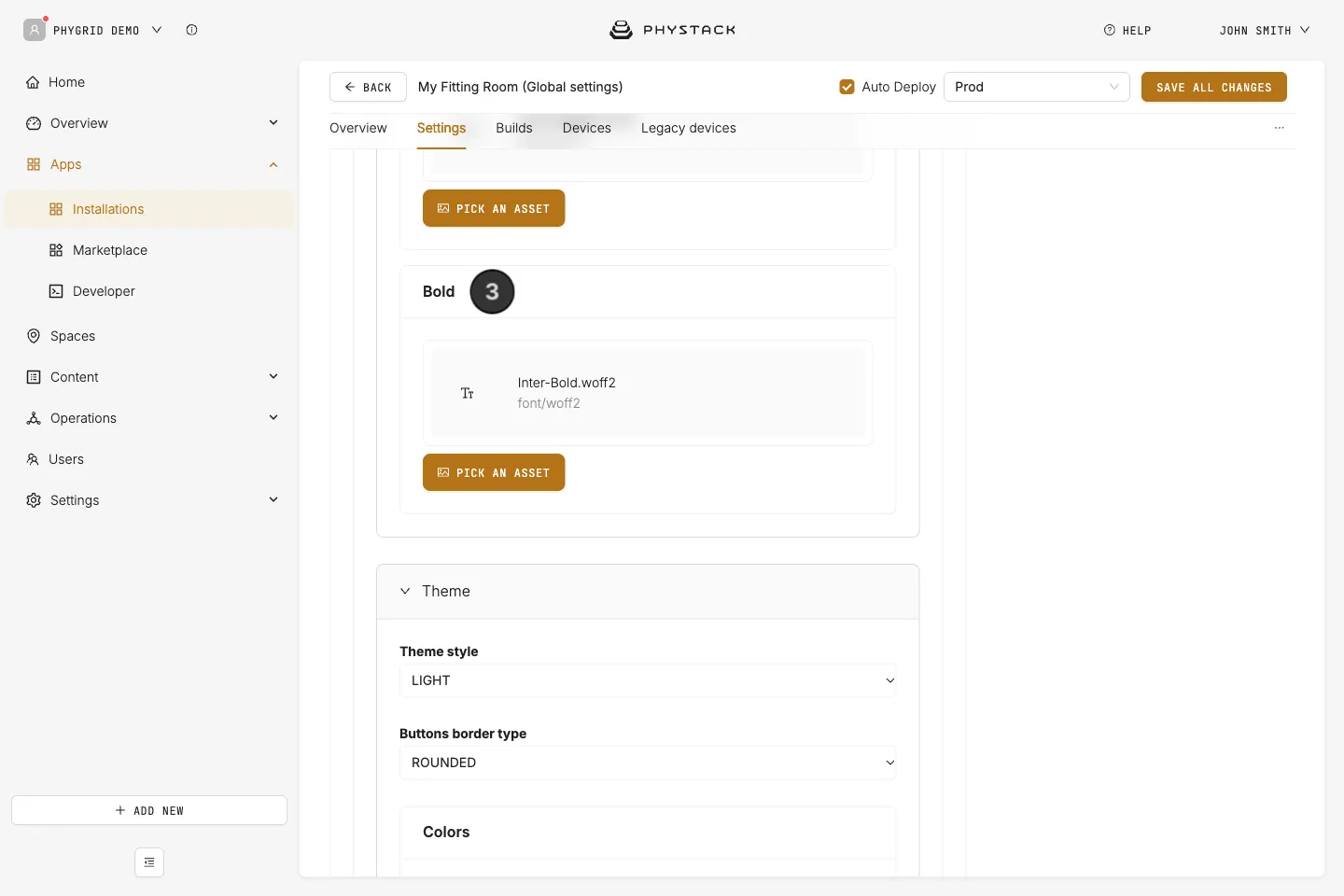1344x896 pixels.
Task: Open the Prod environment dropdown
Action: click(1037, 87)
